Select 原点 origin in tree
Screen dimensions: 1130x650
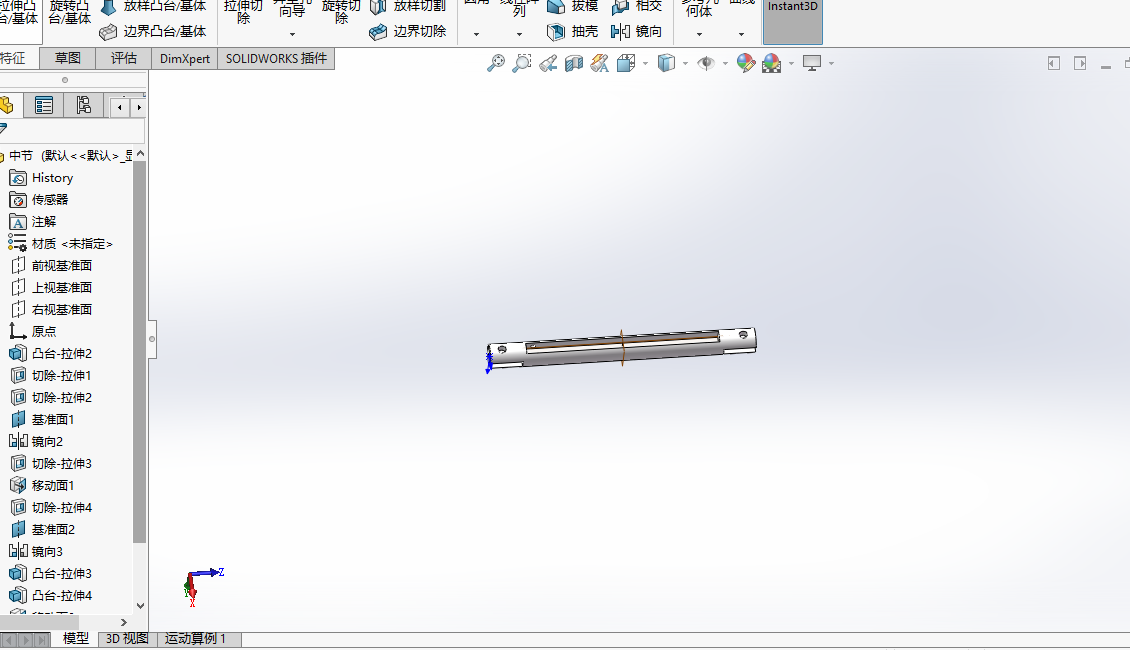tap(32, 331)
